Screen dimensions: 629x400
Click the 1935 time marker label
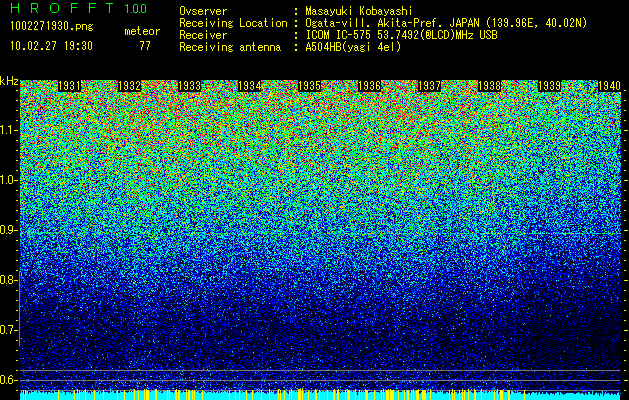click(x=309, y=86)
